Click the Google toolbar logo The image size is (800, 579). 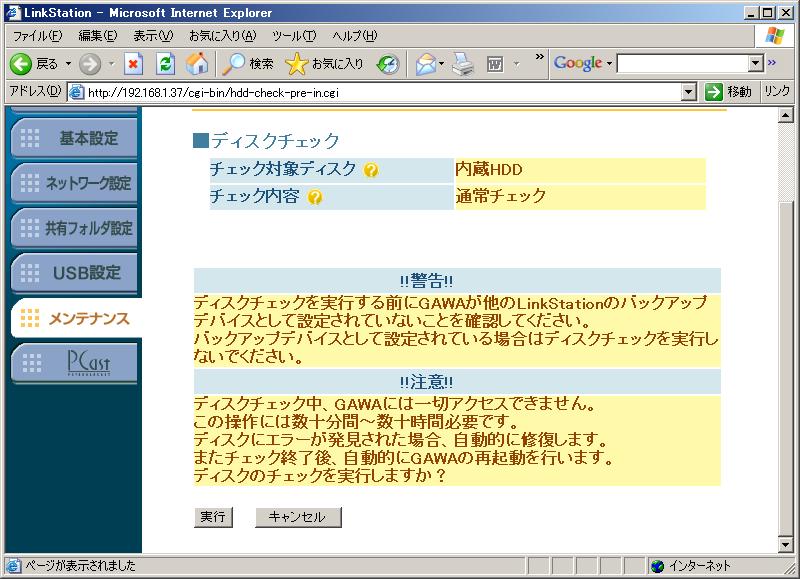pos(578,63)
